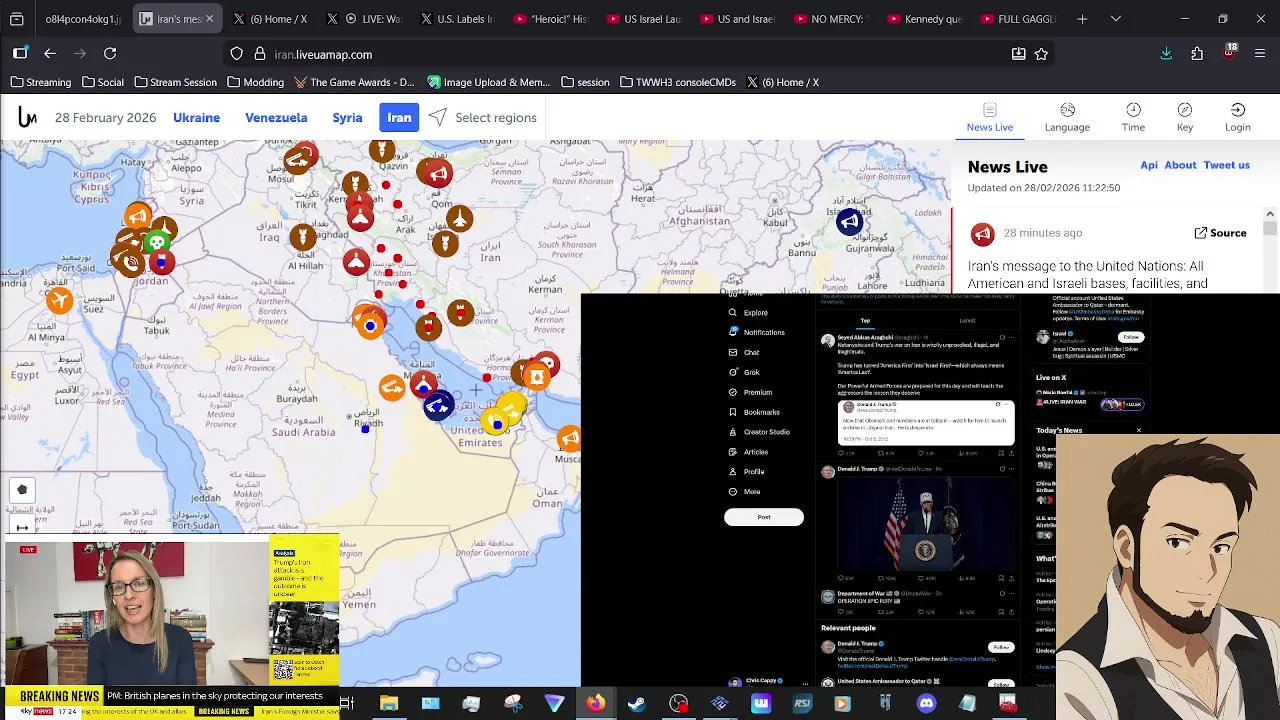1280x720 pixels.
Task: Open the session bookmarks folder
Action: 585,82
